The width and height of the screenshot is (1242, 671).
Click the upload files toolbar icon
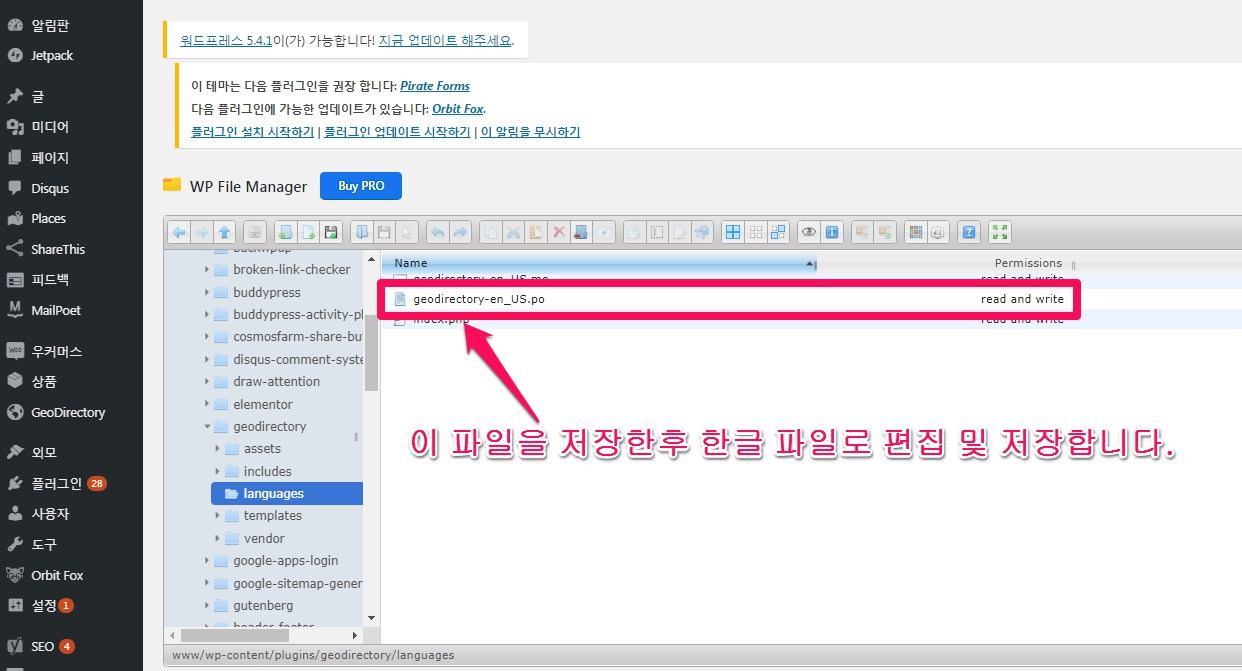point(331,232)
